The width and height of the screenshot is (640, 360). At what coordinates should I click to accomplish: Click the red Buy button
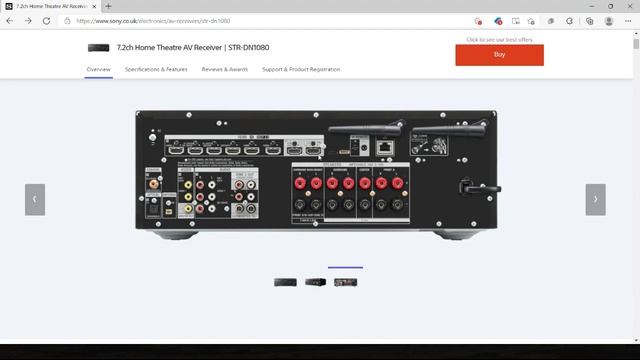pos(500,55)
